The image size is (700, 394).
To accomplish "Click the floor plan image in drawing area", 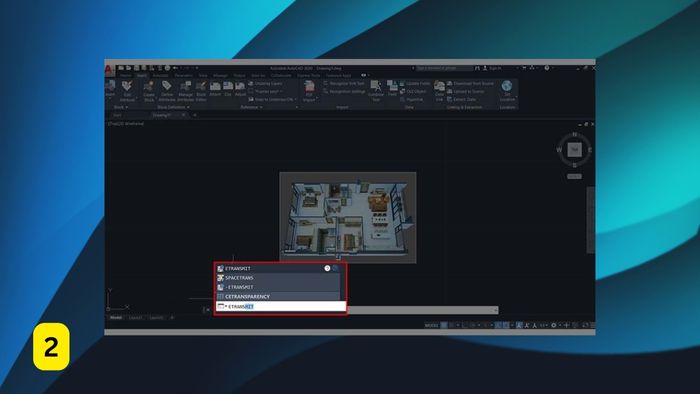I will tap(348, 217).
